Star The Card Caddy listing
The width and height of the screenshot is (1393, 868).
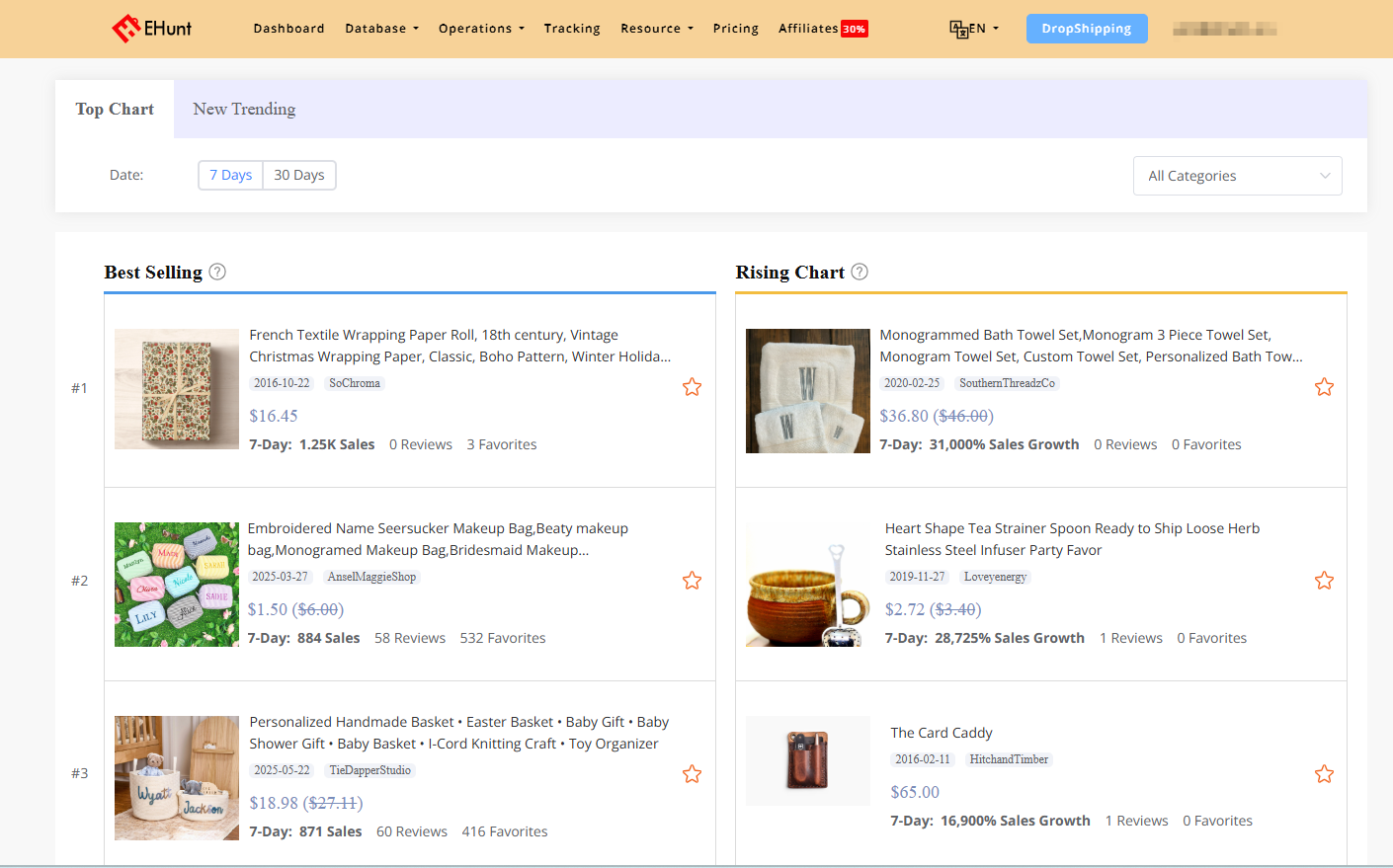tap(1324, 774)
